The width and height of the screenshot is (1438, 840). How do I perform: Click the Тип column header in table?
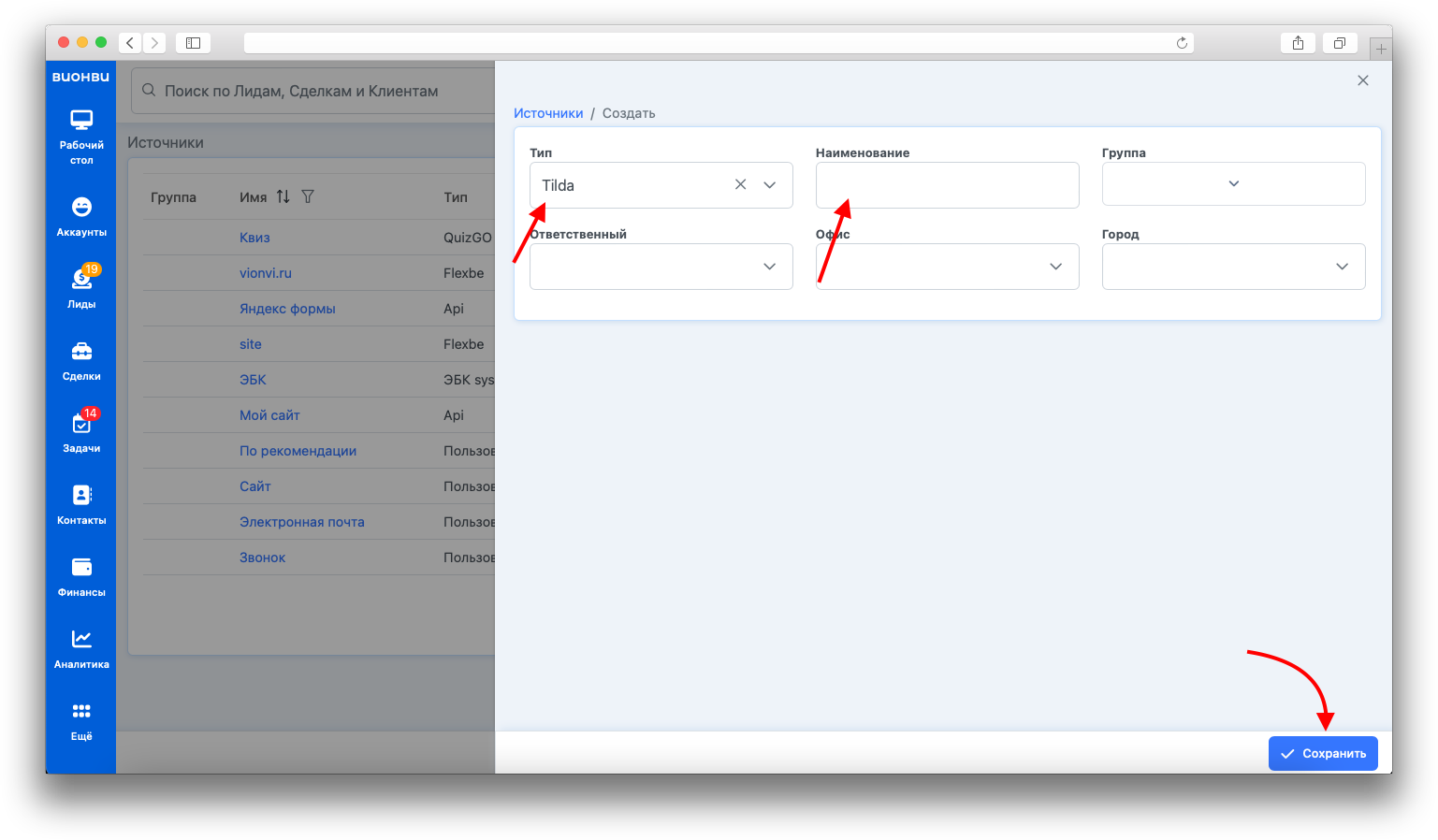tap(456, 197)
